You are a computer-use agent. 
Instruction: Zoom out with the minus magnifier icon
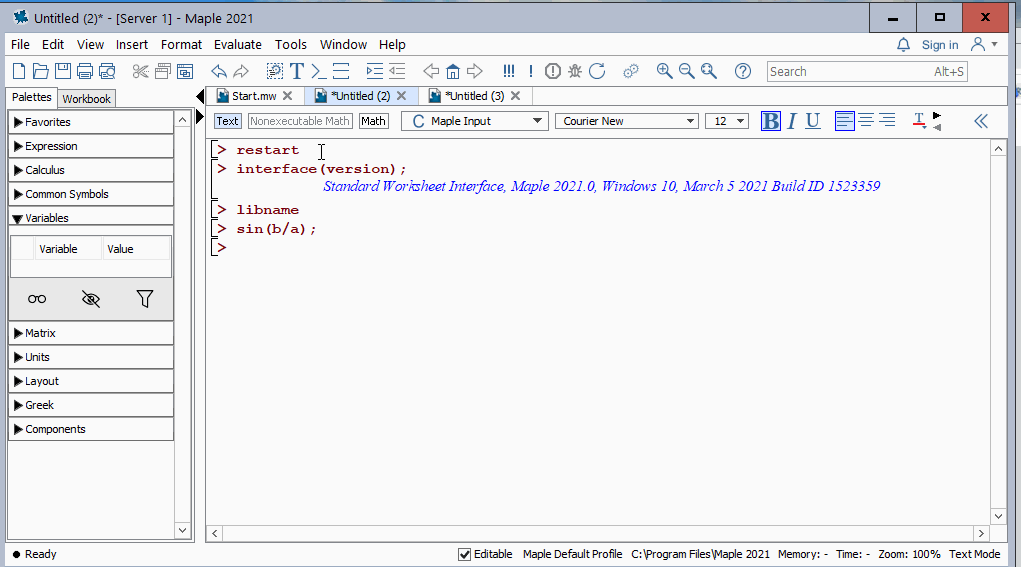[686, 71]
